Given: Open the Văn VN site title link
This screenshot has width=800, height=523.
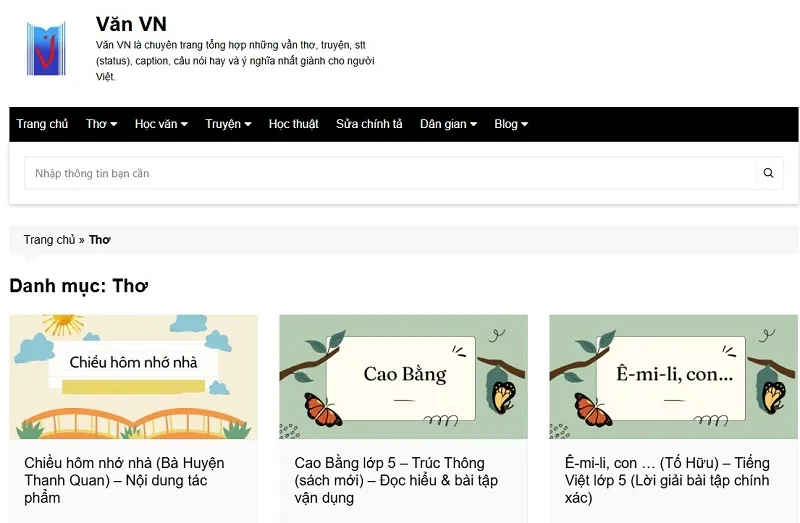Looking at the screenshot, I should 131,24.
